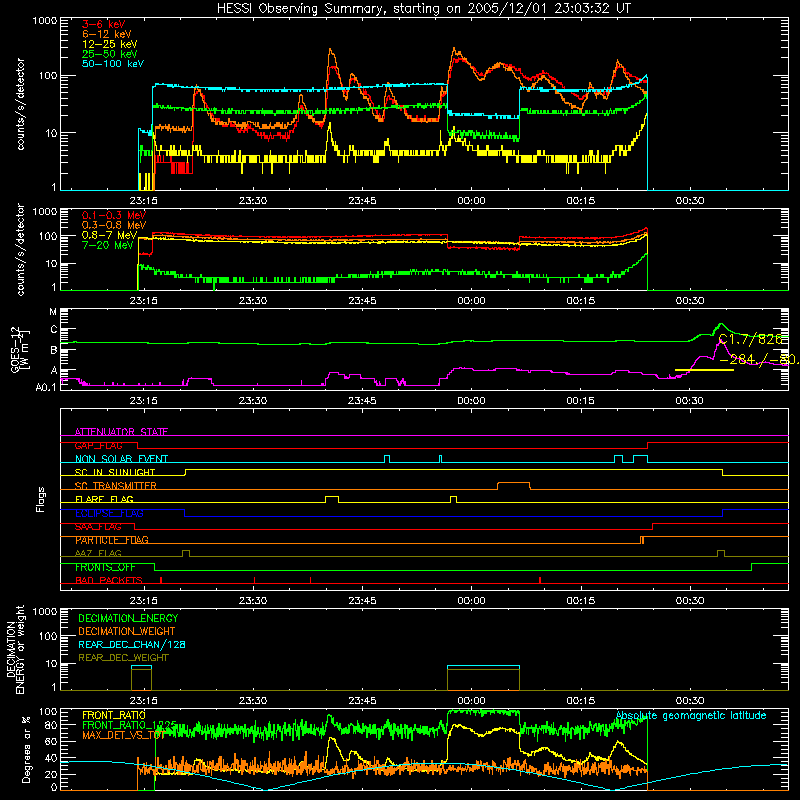
Task: Select the 'SAA_FLAG' label
Action: [x=98, y=527]
